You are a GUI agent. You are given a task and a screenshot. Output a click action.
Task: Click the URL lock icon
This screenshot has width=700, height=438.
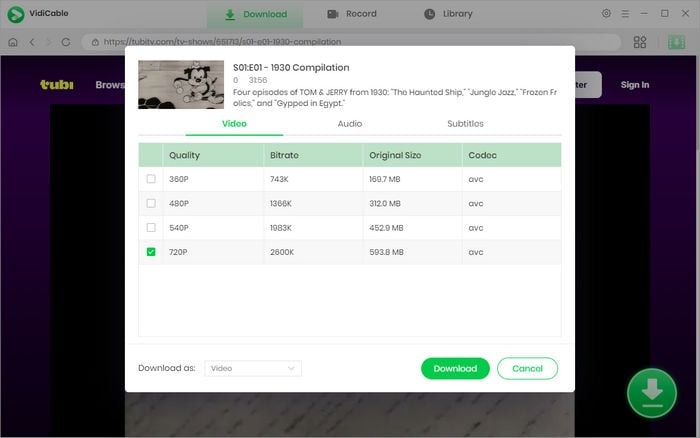point(95,42)
